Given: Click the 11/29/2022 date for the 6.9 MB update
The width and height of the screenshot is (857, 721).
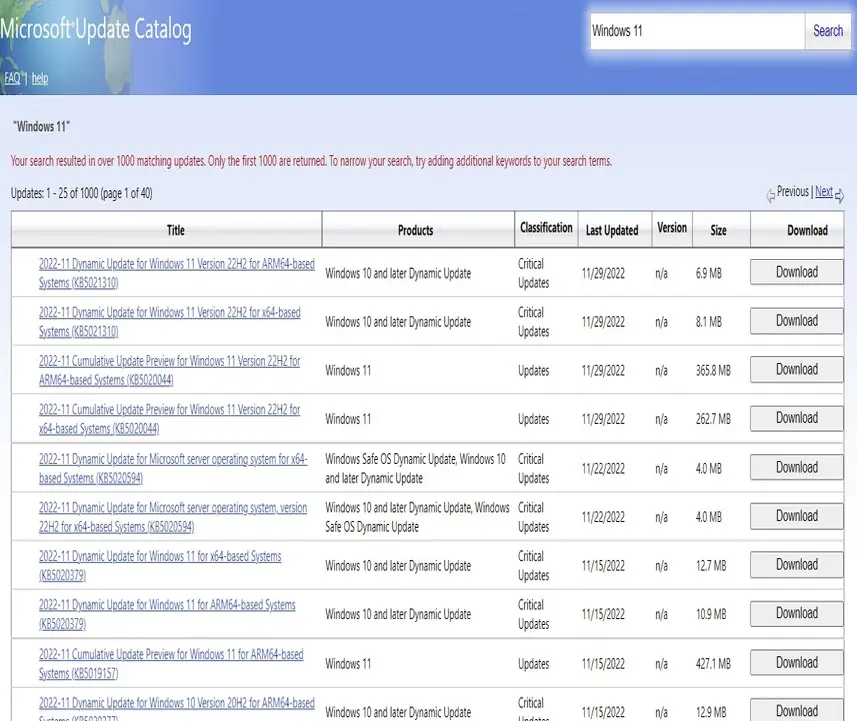Looking at the screenshot, I should point(603,273).
